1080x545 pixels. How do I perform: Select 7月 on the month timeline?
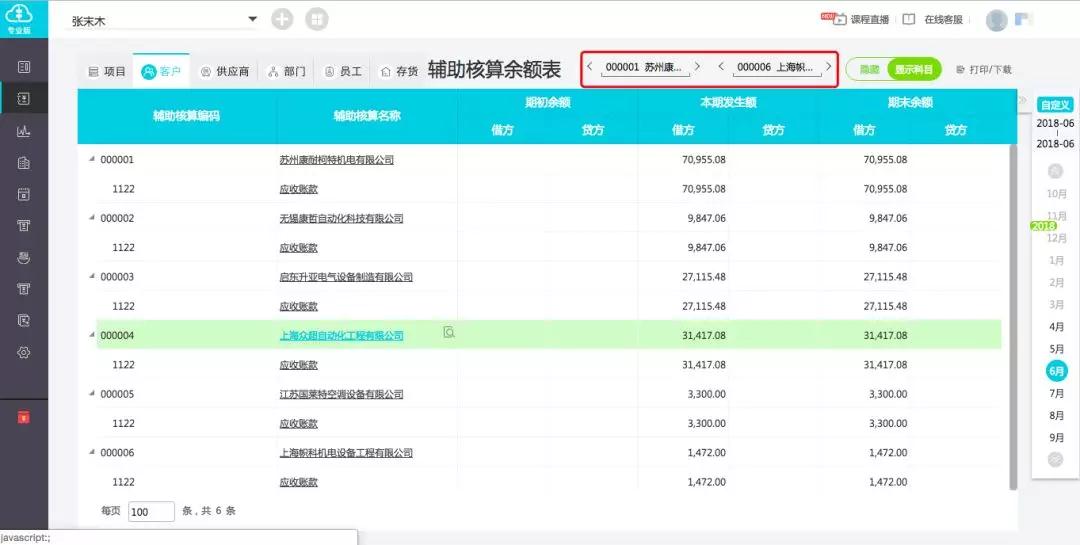pos(1056,393)
